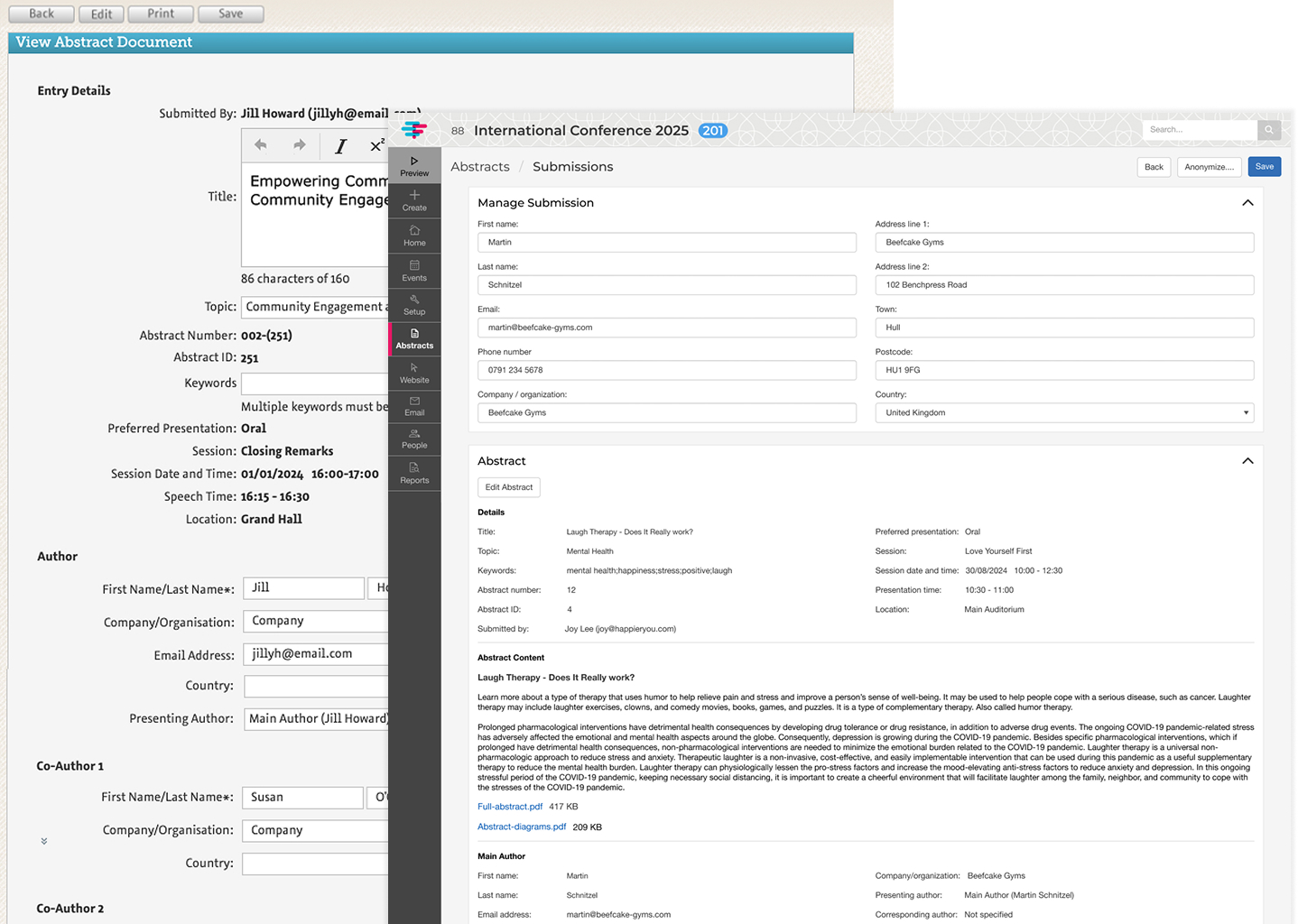Image resolution: width=1298 pixels, height=924 pixels.
Task: Select the Abstracts sidebar icon
Action: (x=413, y=338)
